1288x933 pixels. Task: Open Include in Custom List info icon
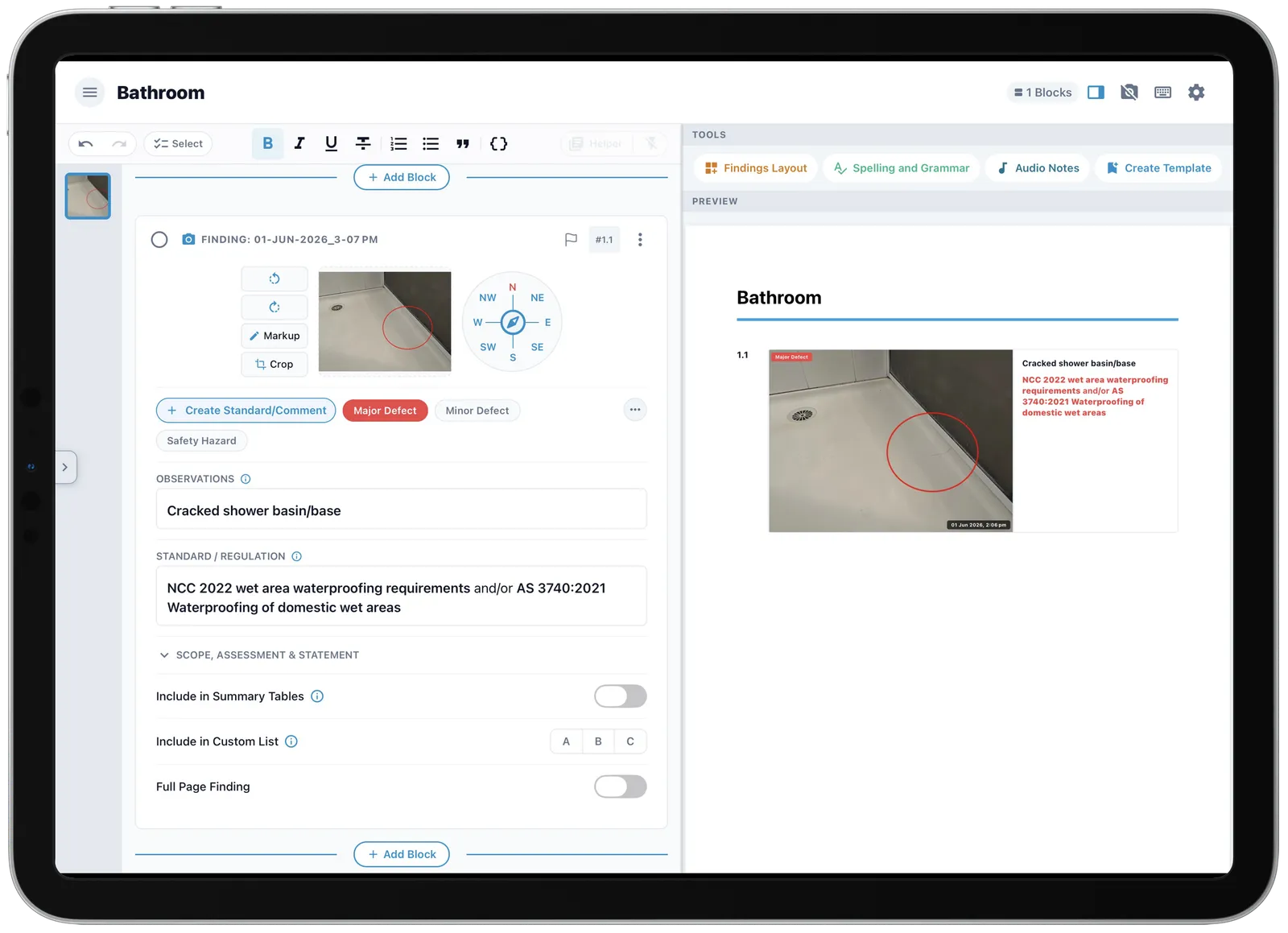[x=291, y=741]
